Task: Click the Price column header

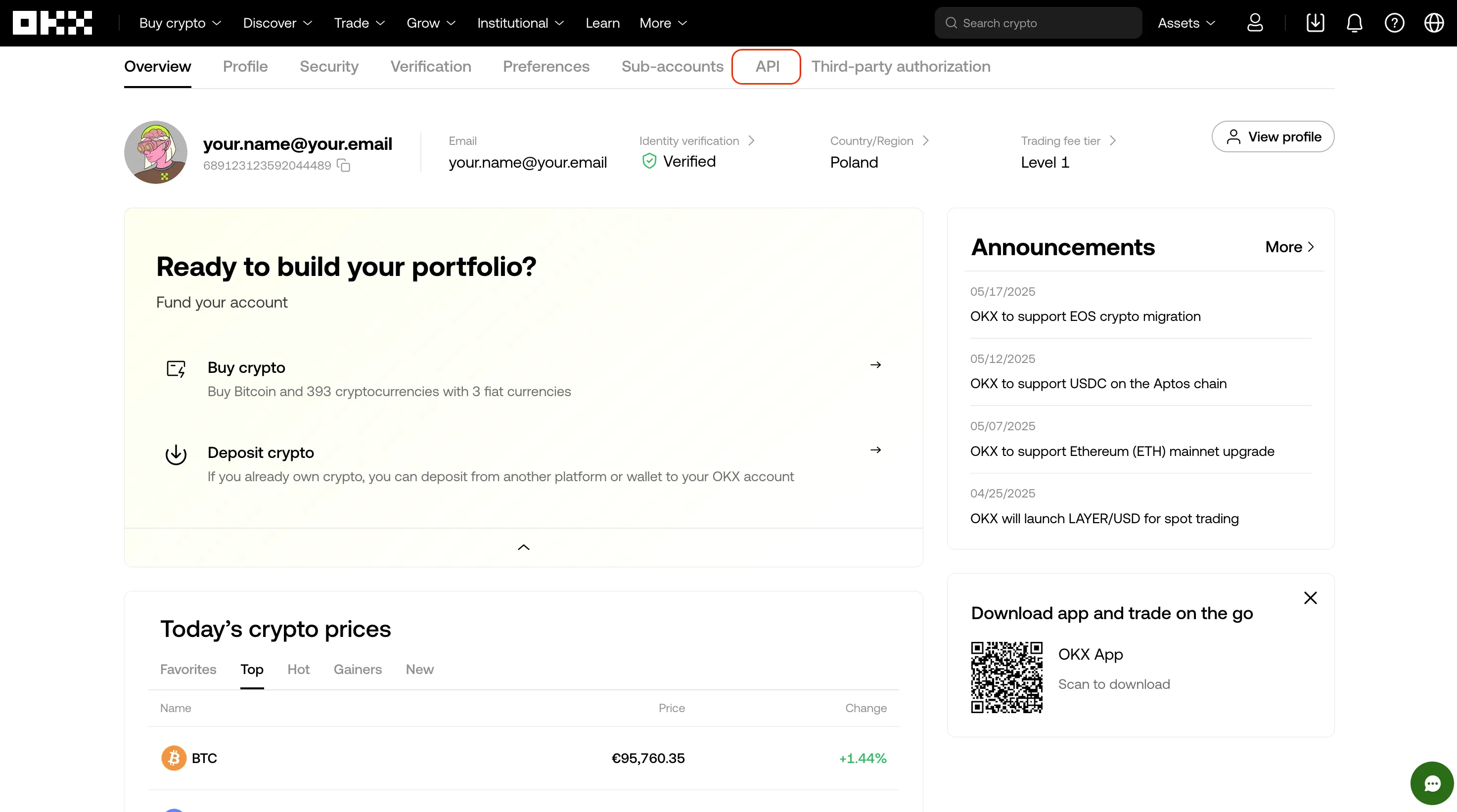Action: [x=671, y=708]
